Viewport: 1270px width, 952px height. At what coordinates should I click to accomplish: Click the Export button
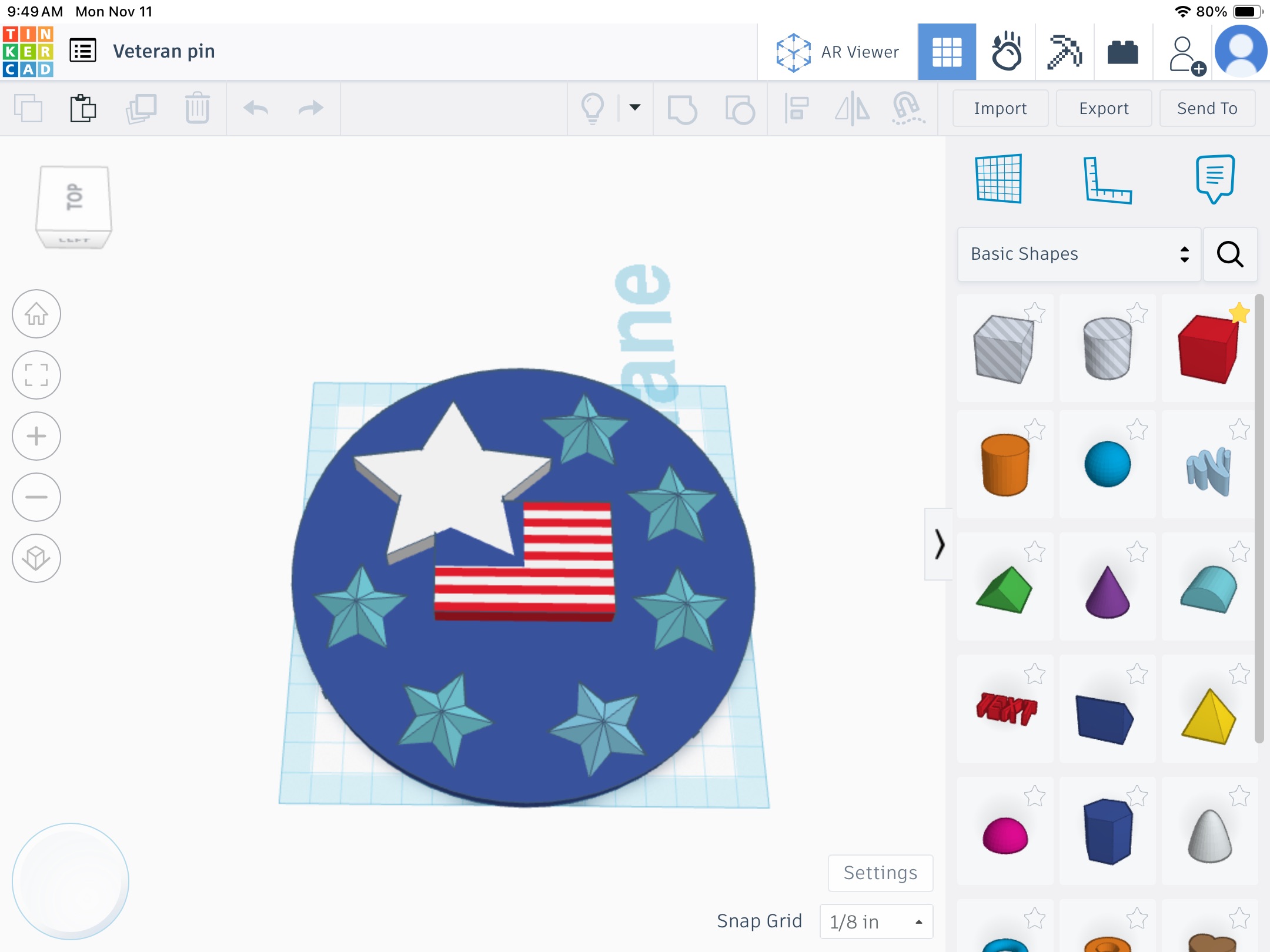click(1104, 108)
